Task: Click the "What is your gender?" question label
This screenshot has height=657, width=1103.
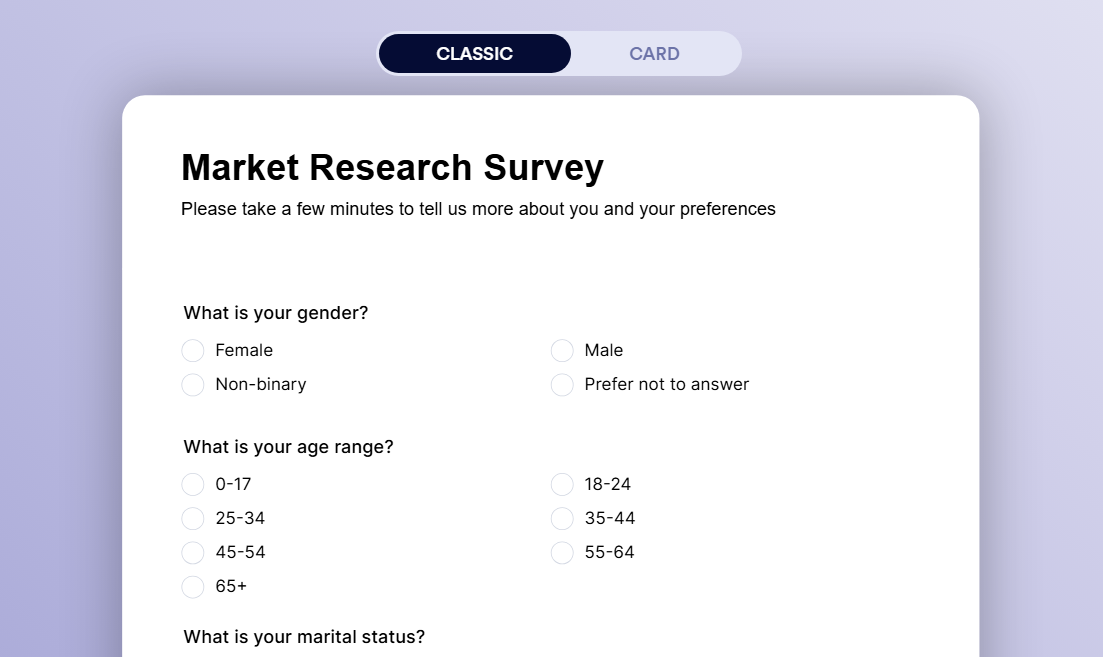Action: pos(275,312)
